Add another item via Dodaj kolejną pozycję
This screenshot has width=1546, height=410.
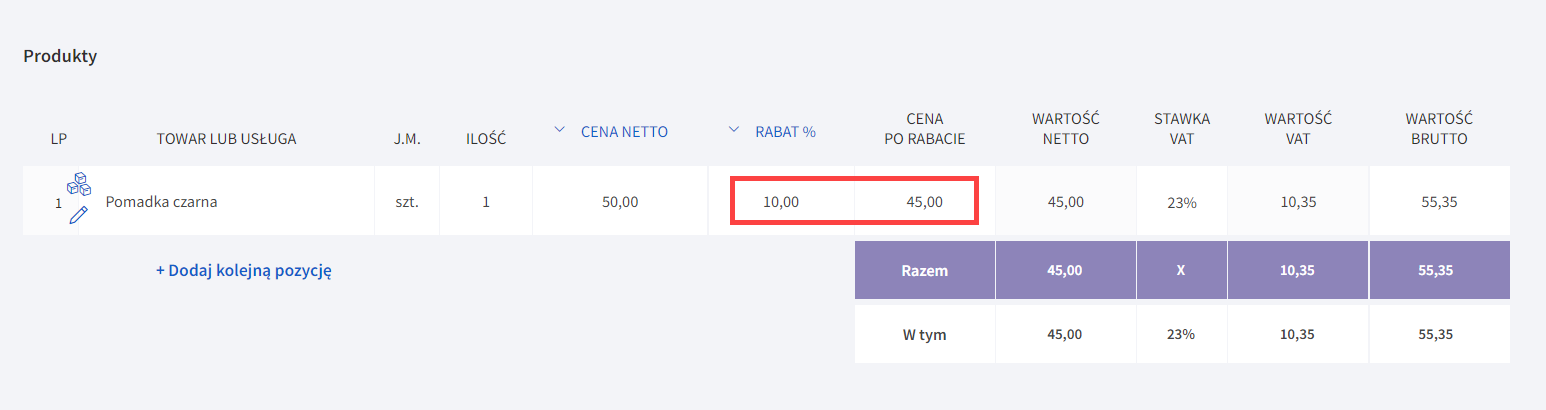point(244,270)
